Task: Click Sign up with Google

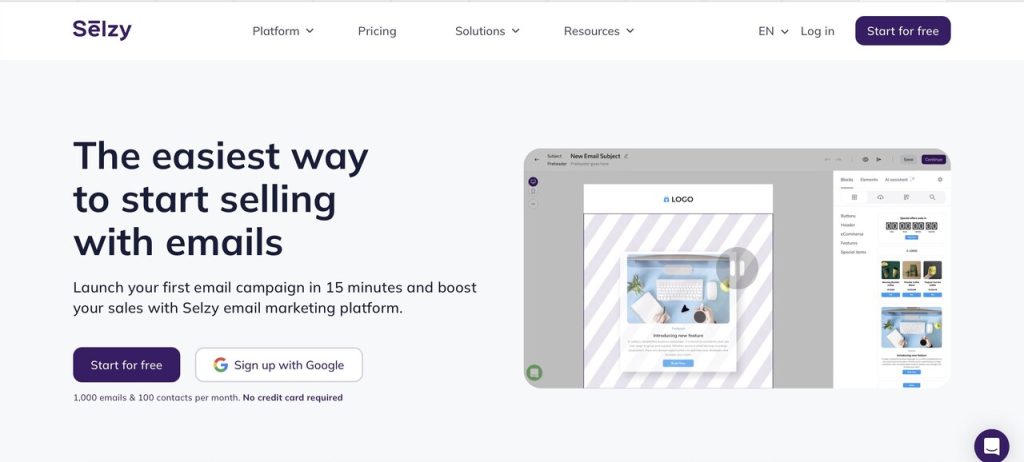Action: (278, 365)
